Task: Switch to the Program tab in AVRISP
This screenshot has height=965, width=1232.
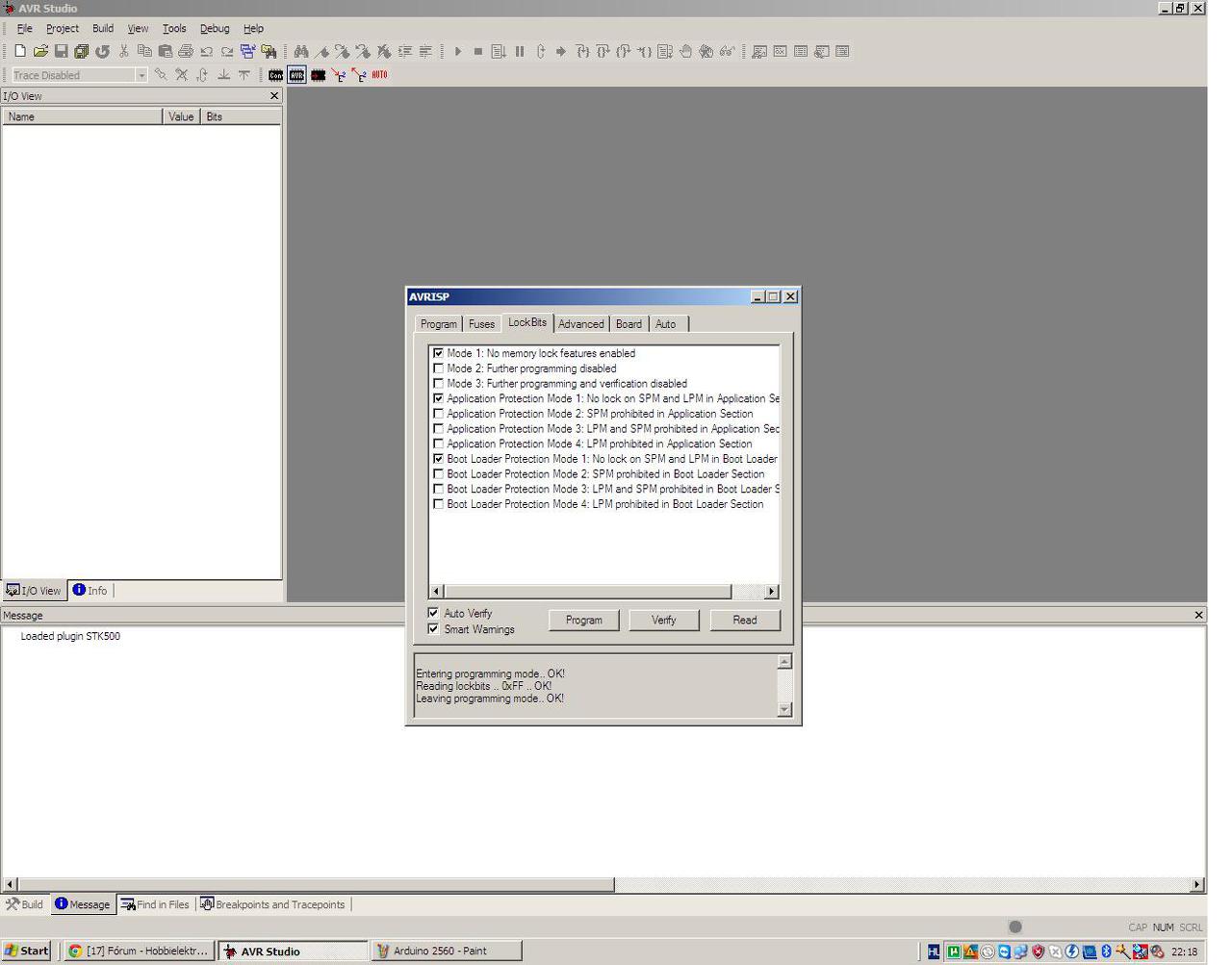Action: (439, 324)
